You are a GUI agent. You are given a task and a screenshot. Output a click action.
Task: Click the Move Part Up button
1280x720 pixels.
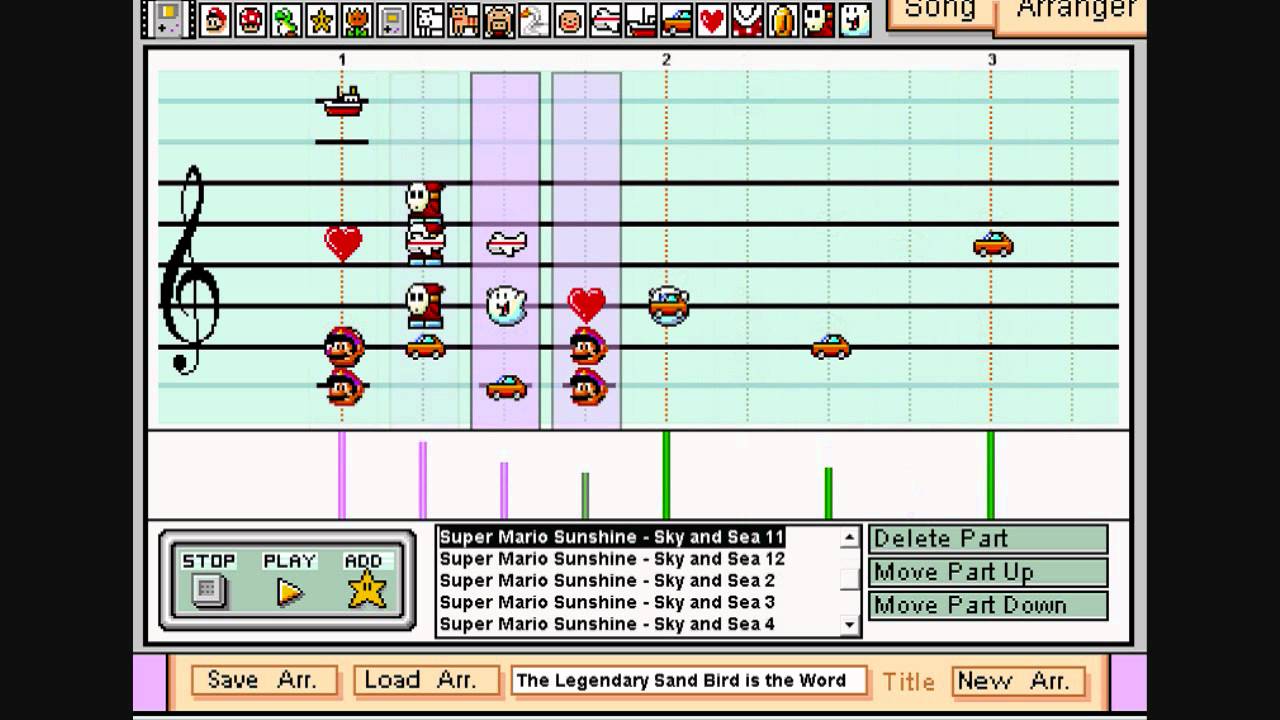tap(988, 572)
